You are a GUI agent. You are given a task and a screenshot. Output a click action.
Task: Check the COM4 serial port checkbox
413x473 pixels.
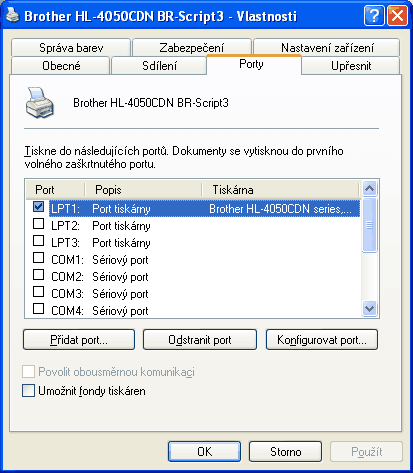(38, 309)
